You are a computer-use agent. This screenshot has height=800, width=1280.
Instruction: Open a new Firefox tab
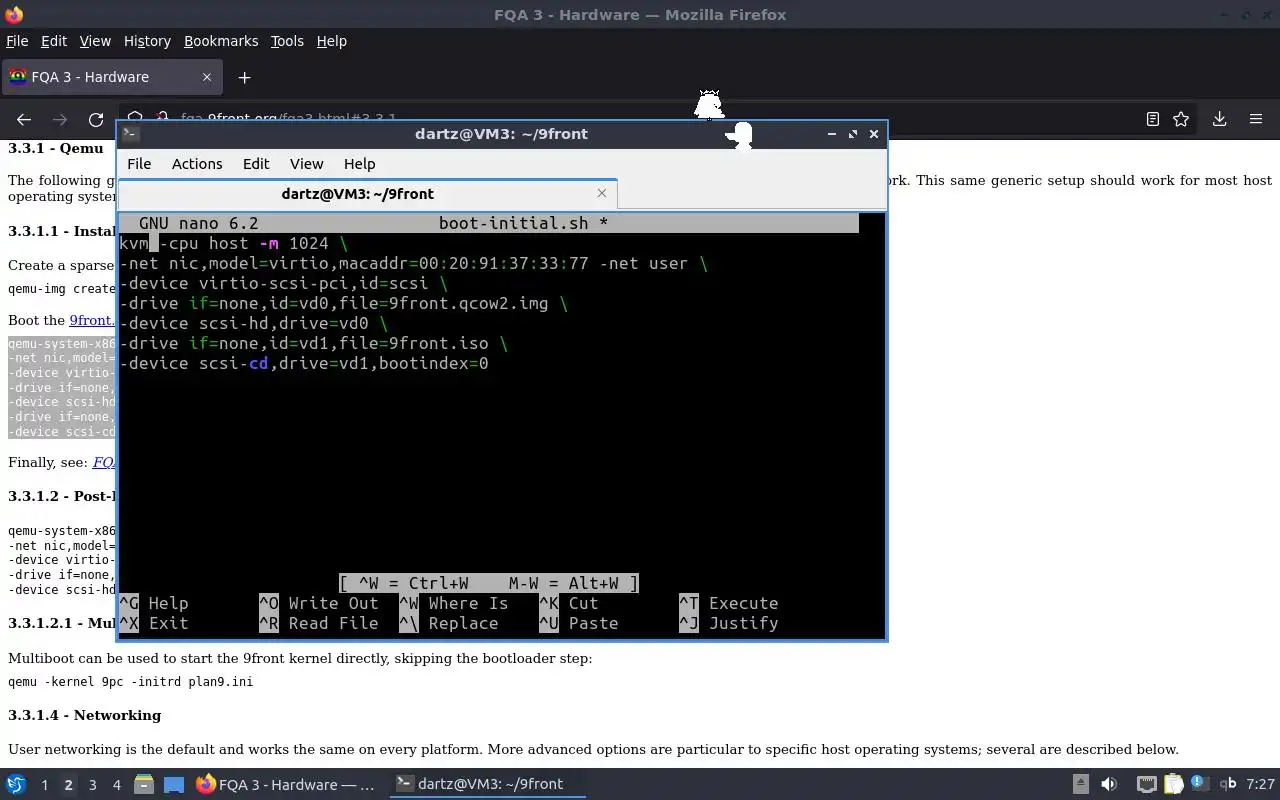pos(244,77)
